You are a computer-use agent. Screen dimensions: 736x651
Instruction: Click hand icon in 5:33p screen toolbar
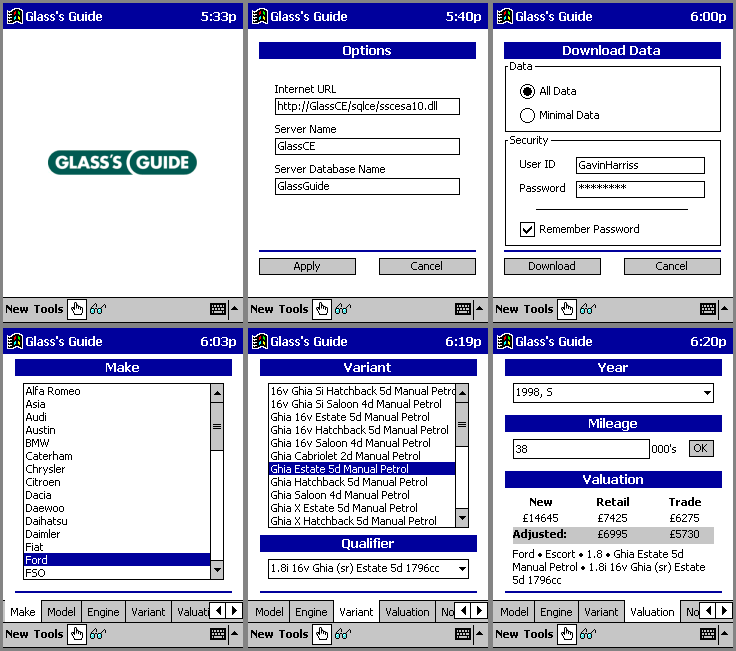click(x=77, y=309)
